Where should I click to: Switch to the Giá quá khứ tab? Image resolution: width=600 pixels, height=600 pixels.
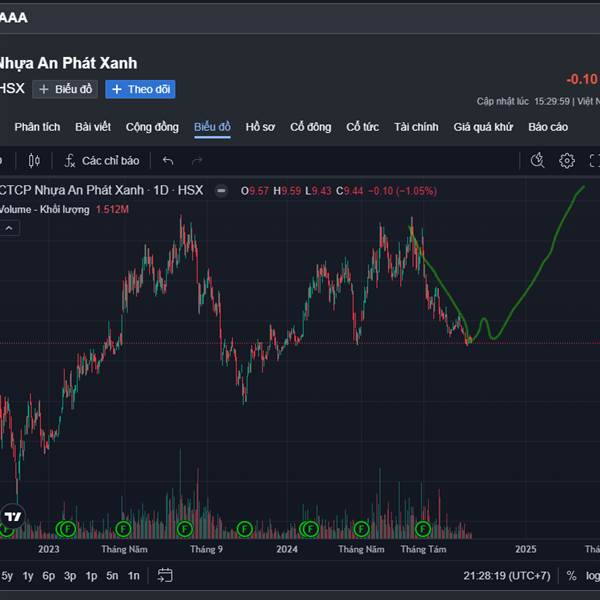coord(483,127)
